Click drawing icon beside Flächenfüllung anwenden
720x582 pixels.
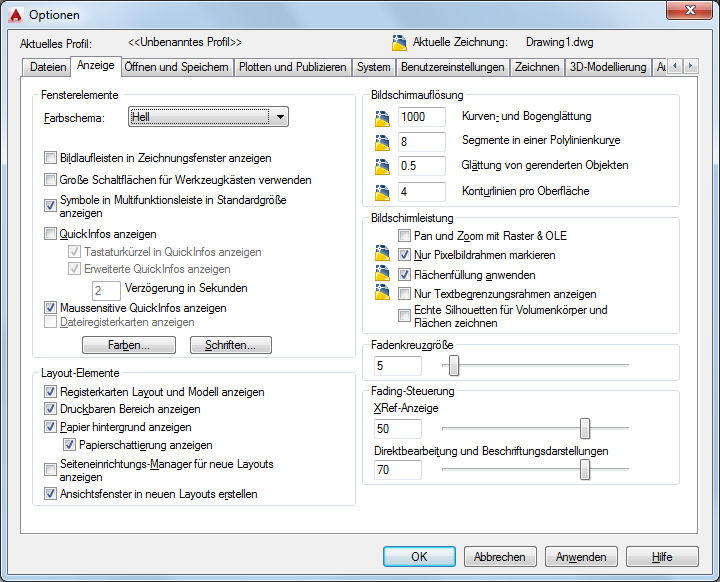382,273
